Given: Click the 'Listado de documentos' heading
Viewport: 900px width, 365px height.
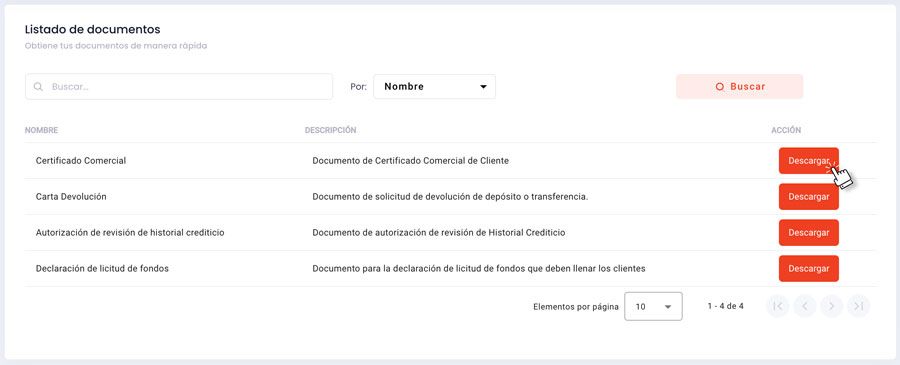Looking at the screenshot, I should (92, 29).
